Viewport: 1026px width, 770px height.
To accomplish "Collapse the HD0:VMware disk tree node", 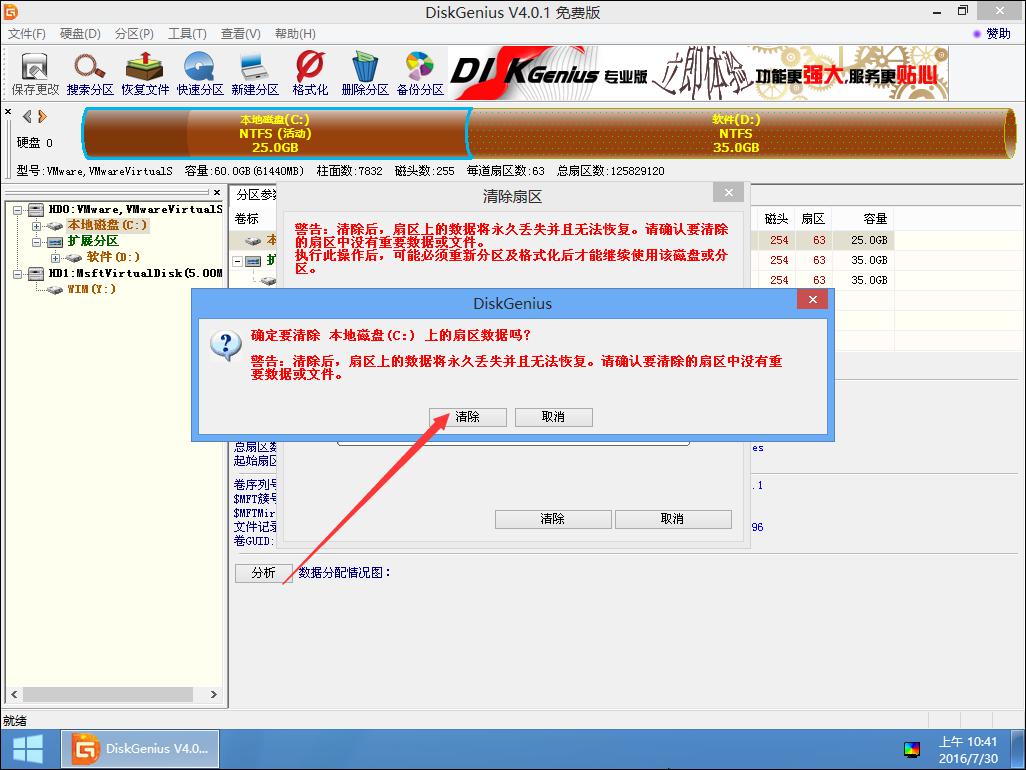I will pos(17,210).
